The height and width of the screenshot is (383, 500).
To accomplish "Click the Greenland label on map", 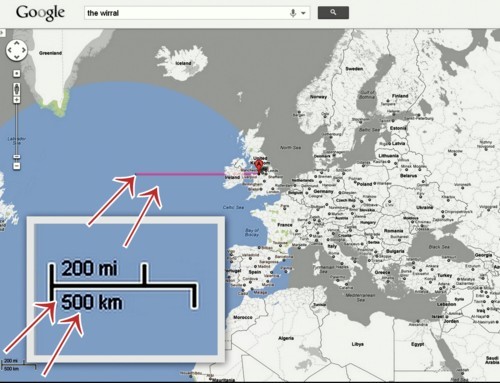I will [50, 53].
